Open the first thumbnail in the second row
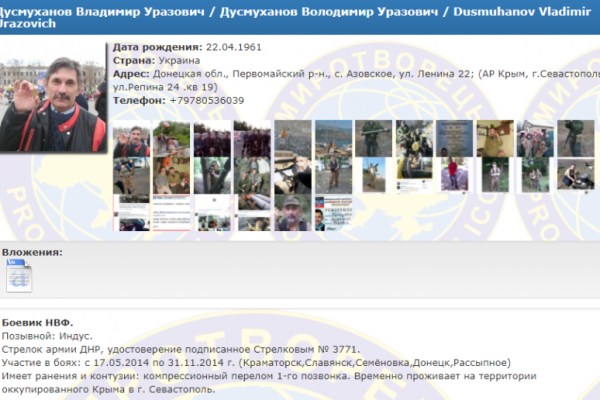This screenshot has height=400, width=600. coord(130,176)
